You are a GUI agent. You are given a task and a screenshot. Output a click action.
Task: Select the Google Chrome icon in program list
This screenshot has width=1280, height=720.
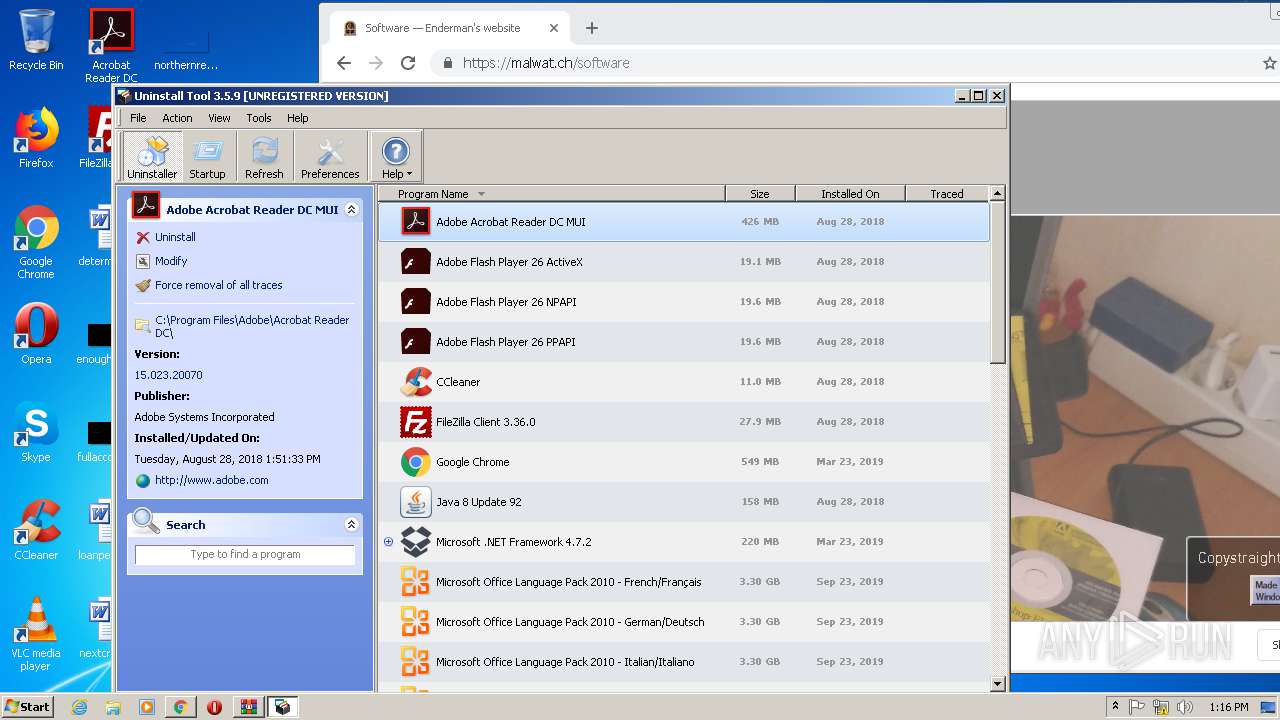click(416, 461)
